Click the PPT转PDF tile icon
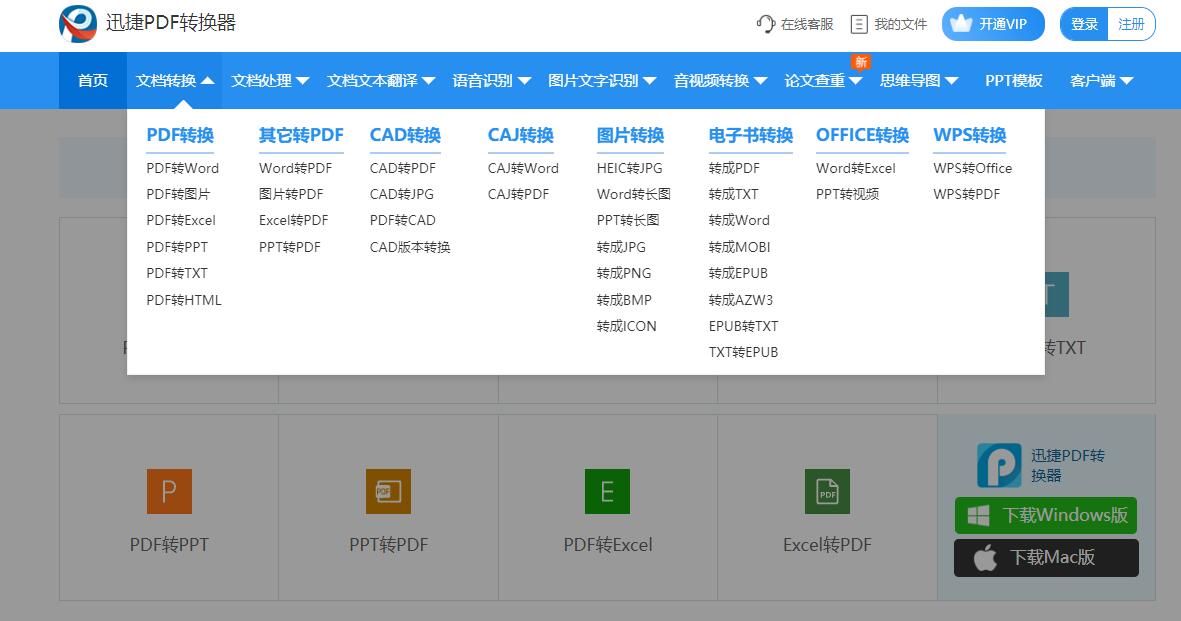This screenshot has height=621, width=1181. coord(389,491)
